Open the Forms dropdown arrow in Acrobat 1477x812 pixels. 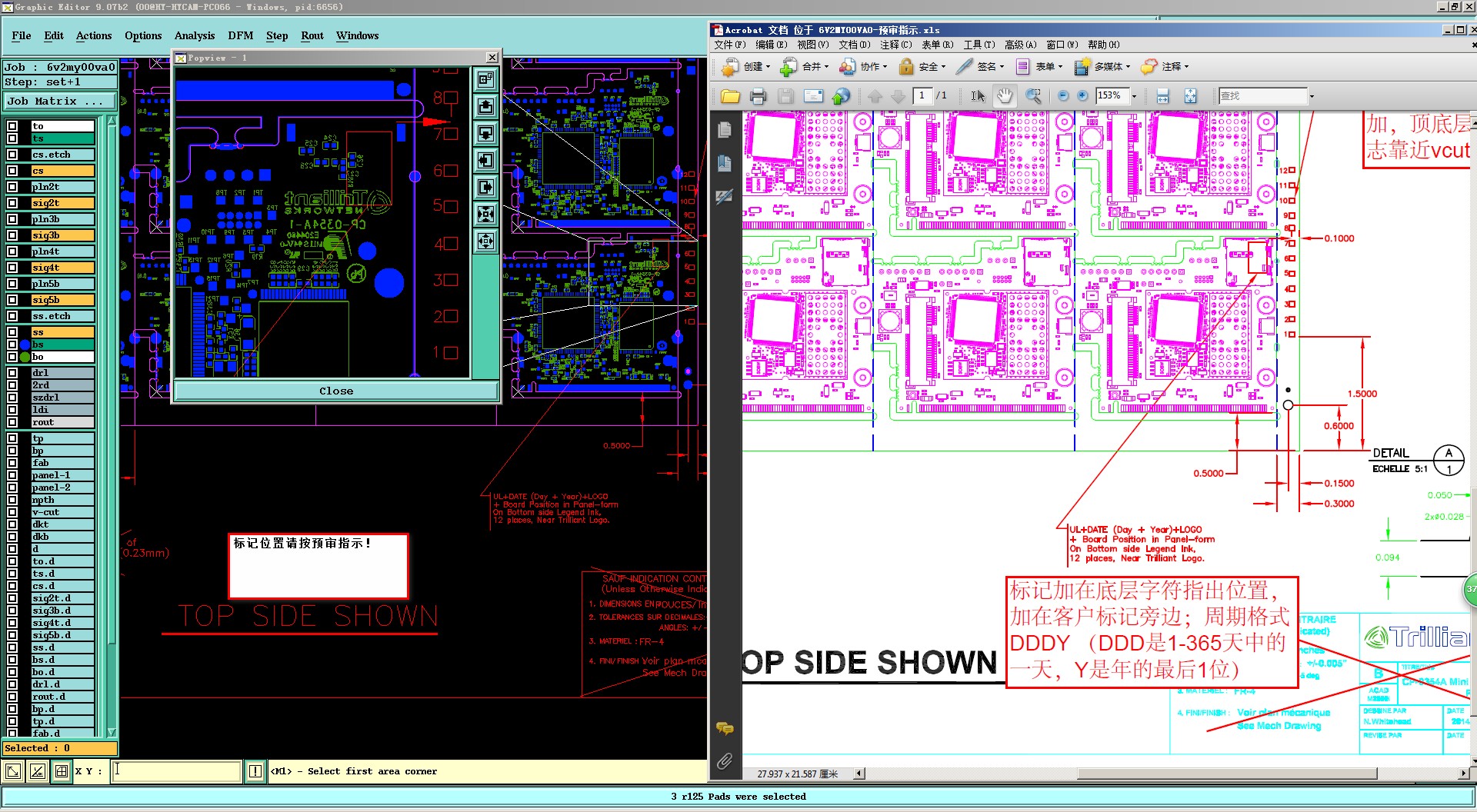coord(1060,67)
